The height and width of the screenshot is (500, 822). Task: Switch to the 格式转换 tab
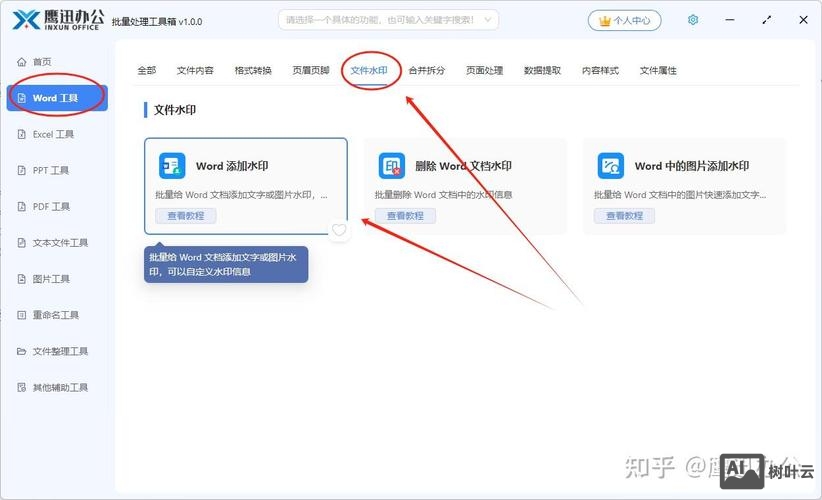point(253,70)
